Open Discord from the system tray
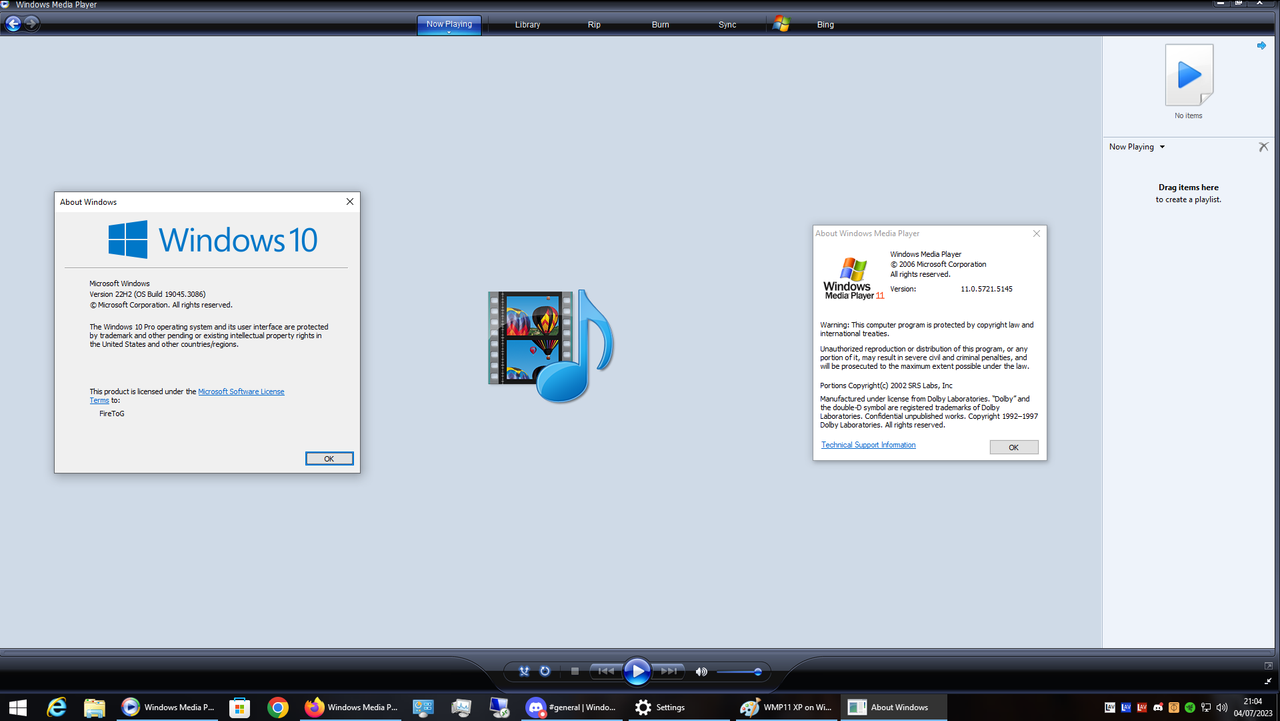1280x721 pixels. 1157,707
